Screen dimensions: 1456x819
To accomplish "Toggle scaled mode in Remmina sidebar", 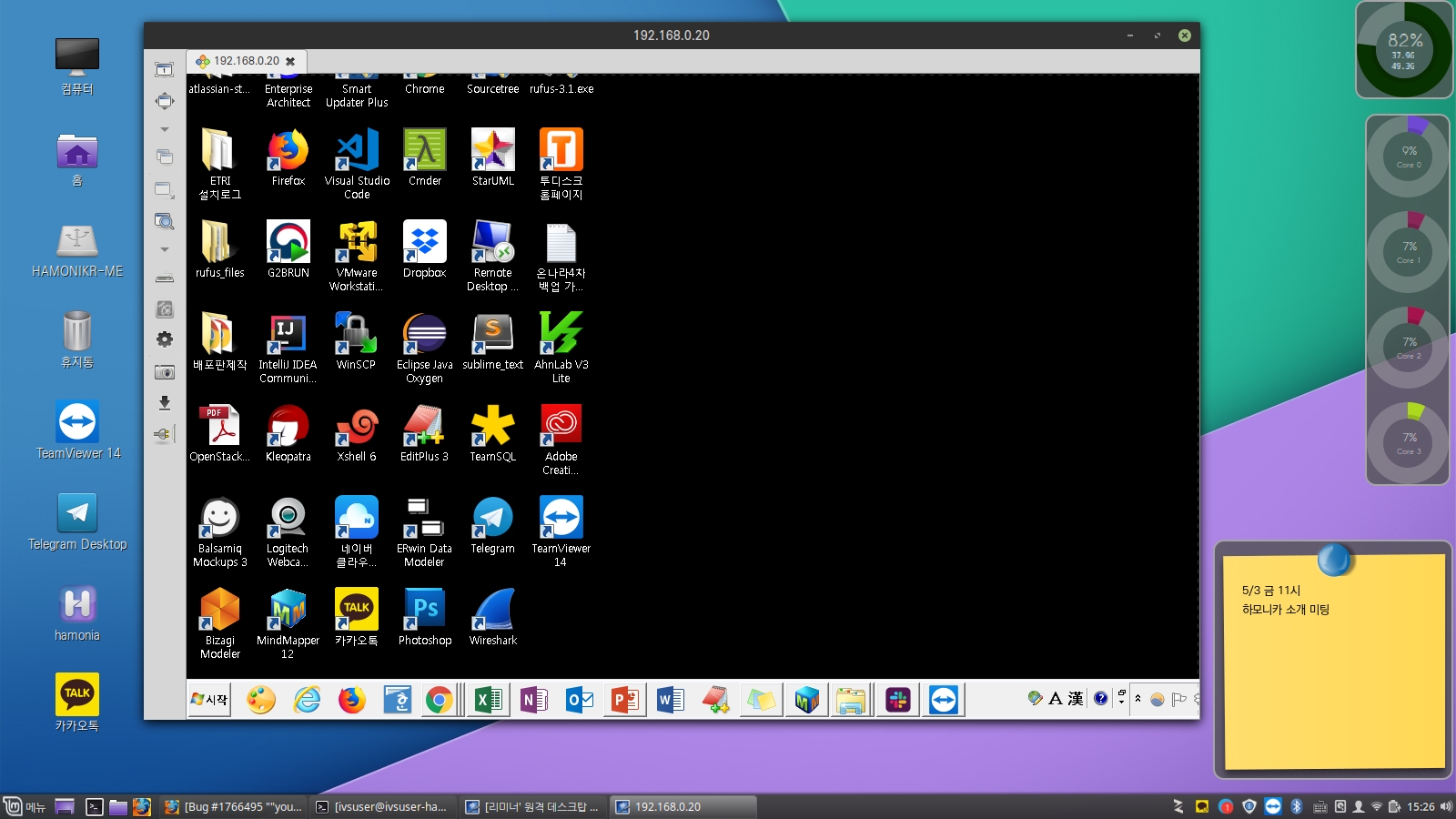I will [165, 221].
